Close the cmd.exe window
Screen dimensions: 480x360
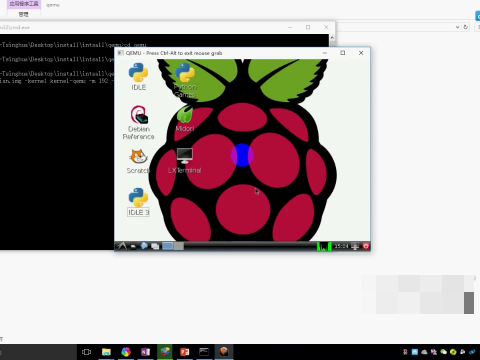click(x=326, y=27)
